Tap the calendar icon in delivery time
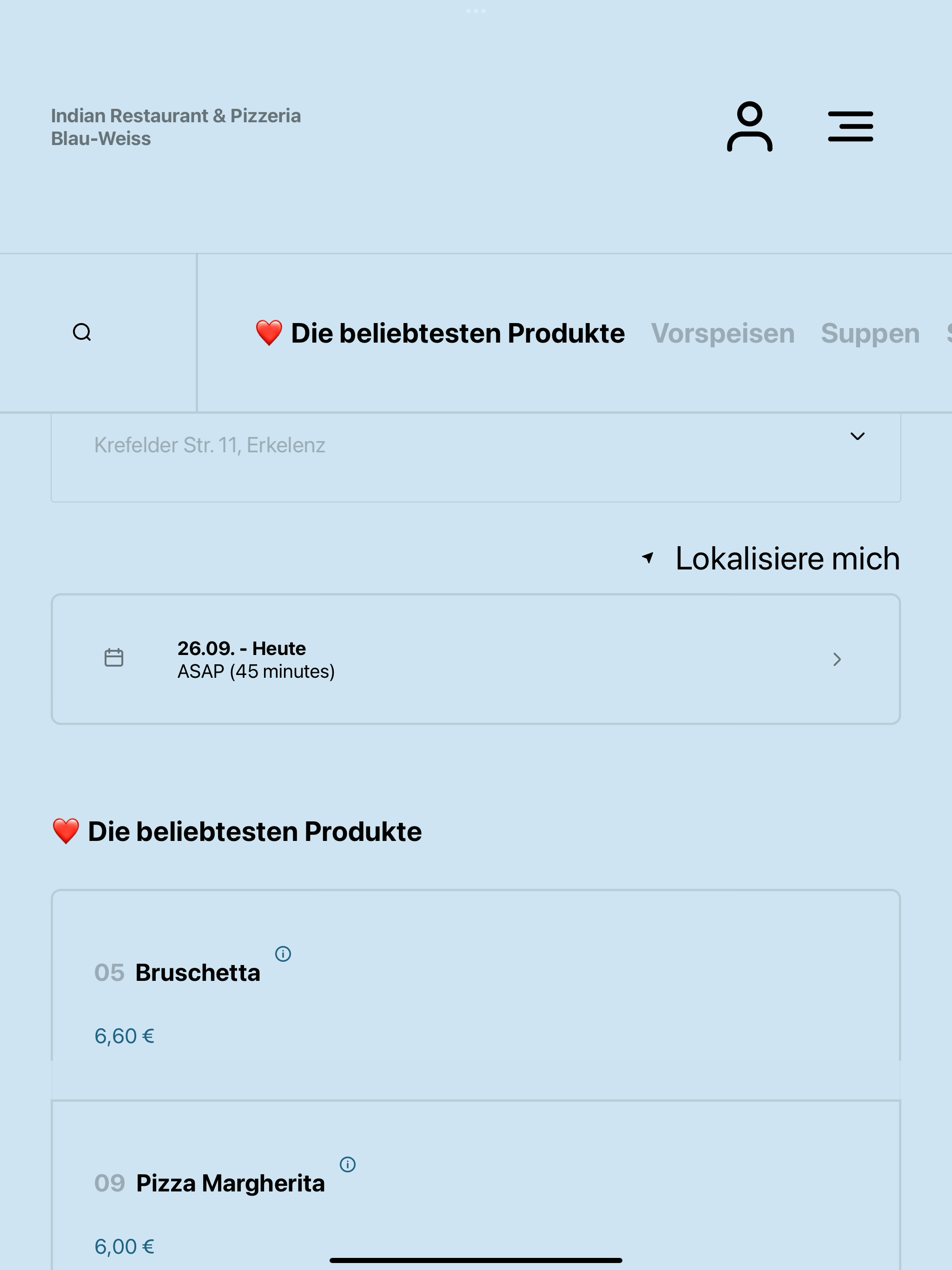The image size is (952, 1270). pos(114,658)
